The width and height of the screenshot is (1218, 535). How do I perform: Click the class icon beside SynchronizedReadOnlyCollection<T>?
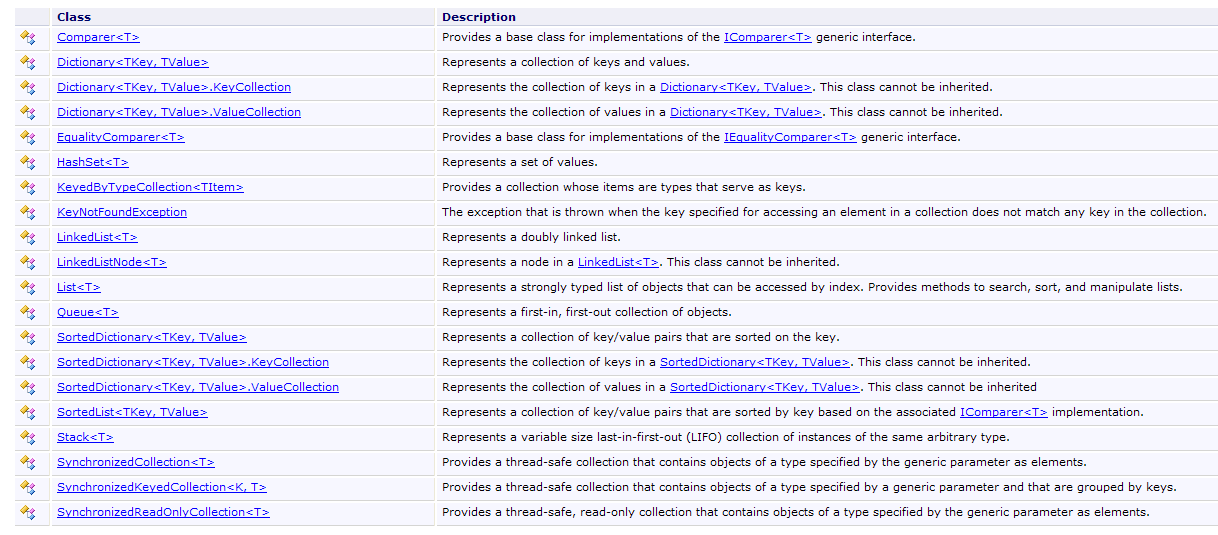pos(27,512)
